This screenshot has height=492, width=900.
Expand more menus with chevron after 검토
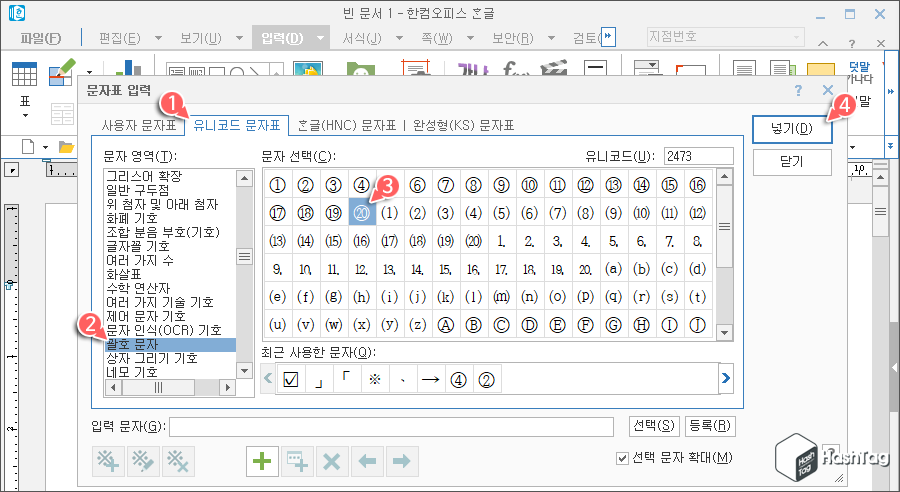(608, 37)
